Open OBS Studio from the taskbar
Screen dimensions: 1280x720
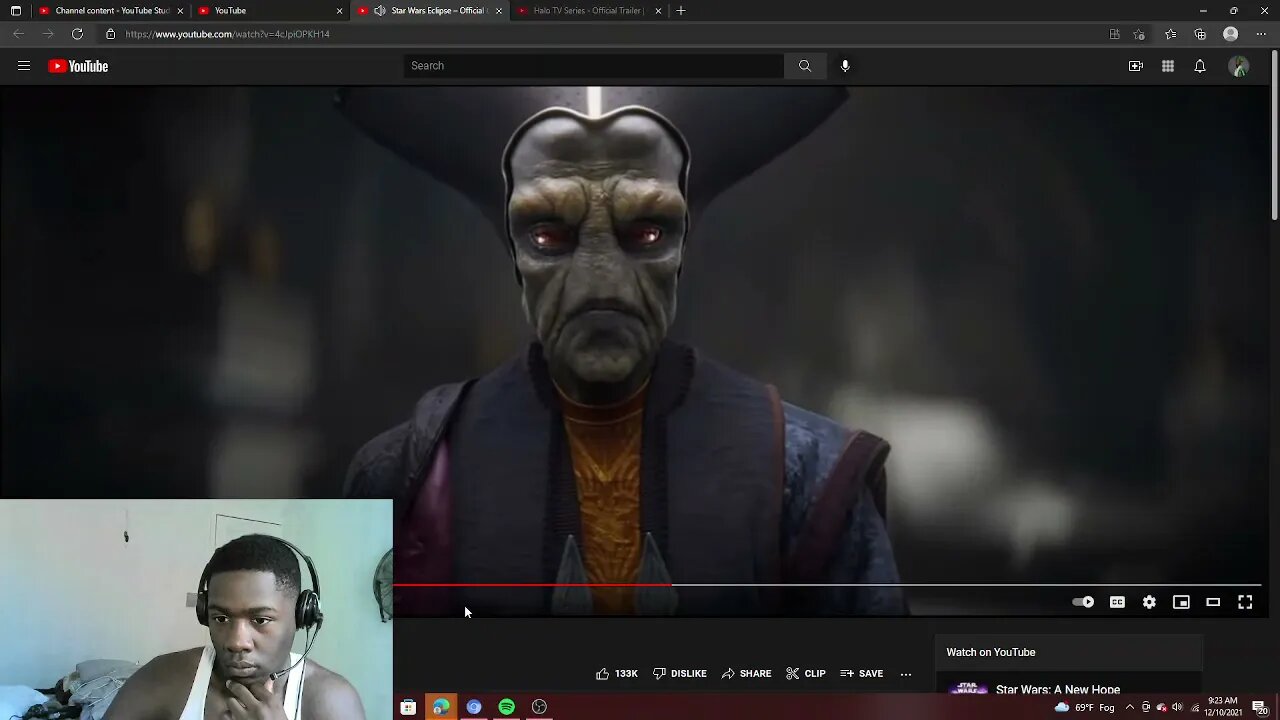pyautogui.click(x=540, y=707)
